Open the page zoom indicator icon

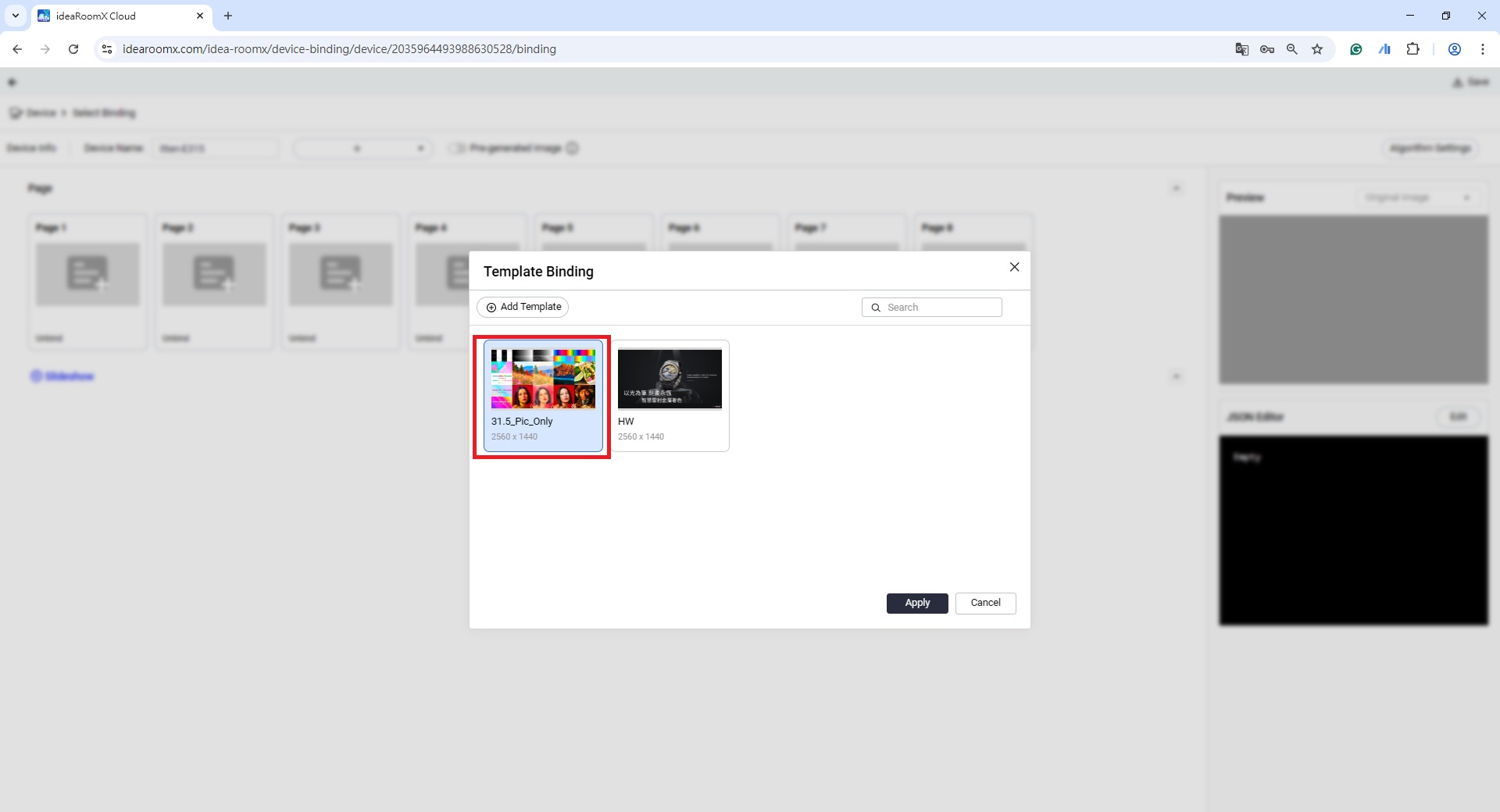click(x=1292, y=49)
